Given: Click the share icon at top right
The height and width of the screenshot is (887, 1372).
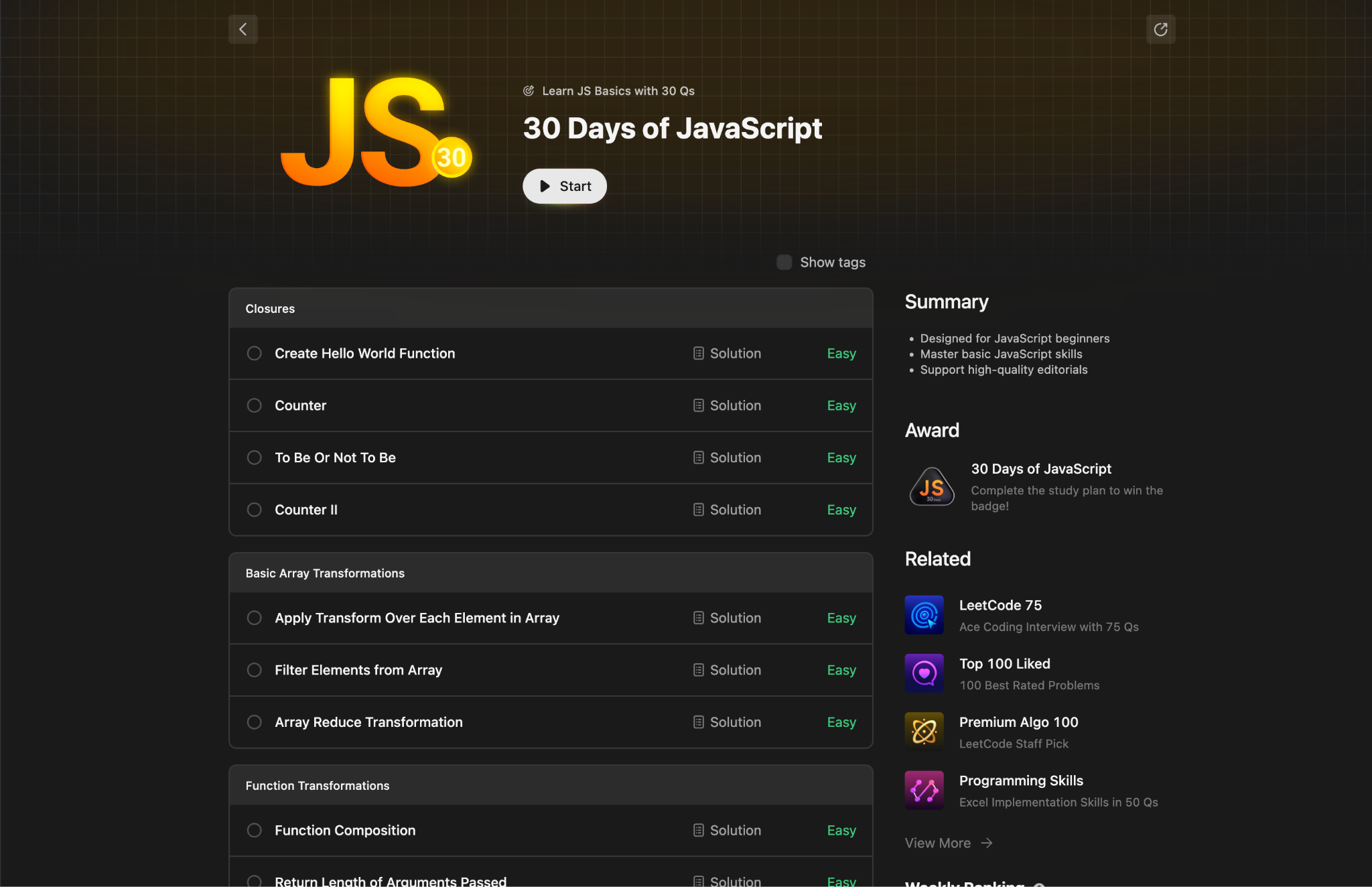Looking at the screenshot, I should (1160, 29).
